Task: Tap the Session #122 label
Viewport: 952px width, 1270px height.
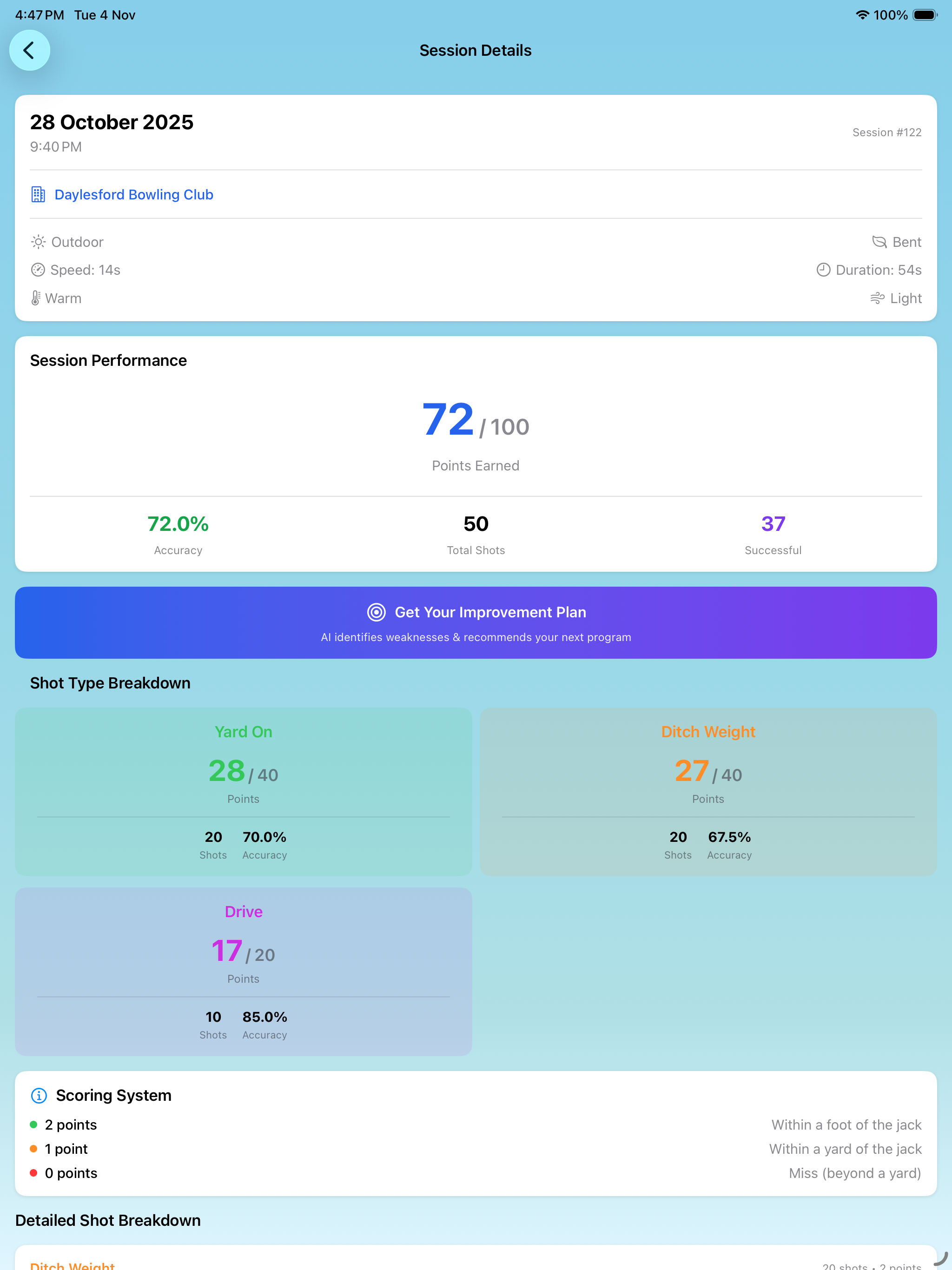Action: pyautogui.click(x=886, y=132)
